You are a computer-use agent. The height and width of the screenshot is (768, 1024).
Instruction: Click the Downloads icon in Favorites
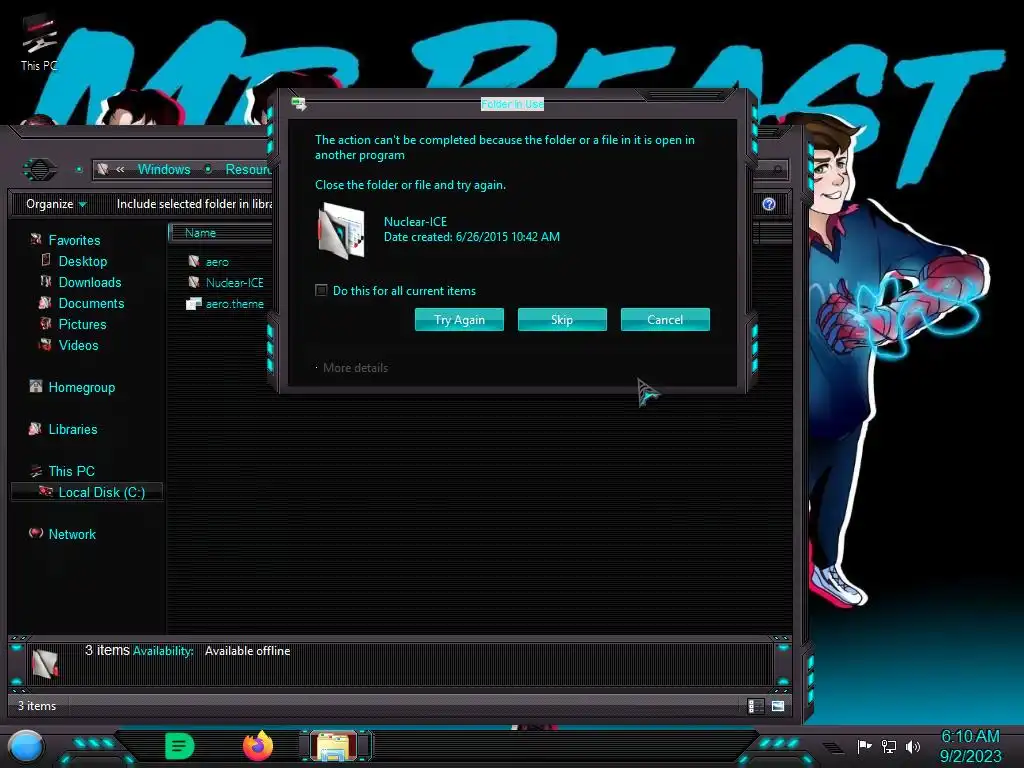pyautogui.click(x=46, y=281)
